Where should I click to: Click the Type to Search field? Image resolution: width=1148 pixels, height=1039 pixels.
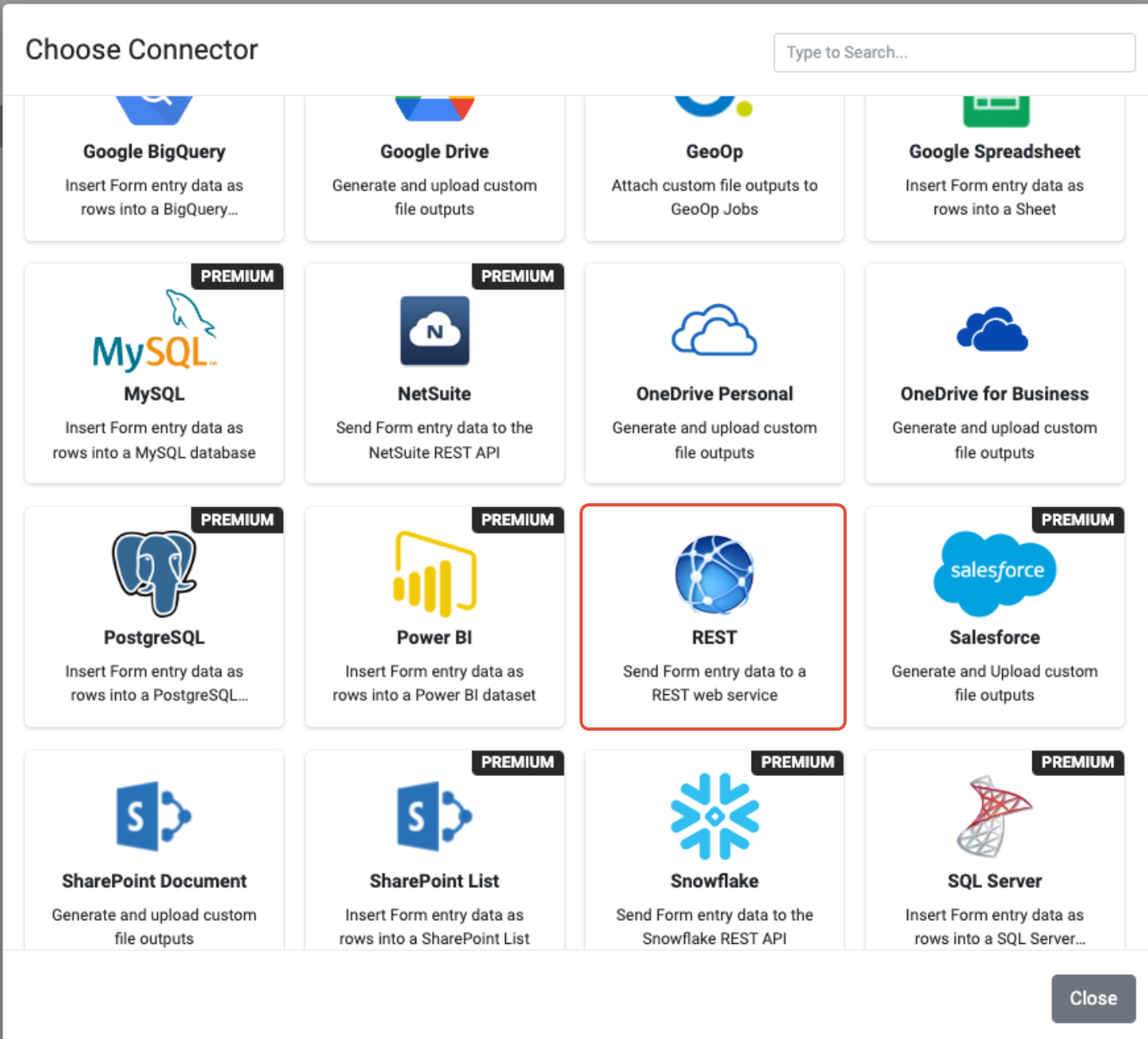(x=955, y=52)
